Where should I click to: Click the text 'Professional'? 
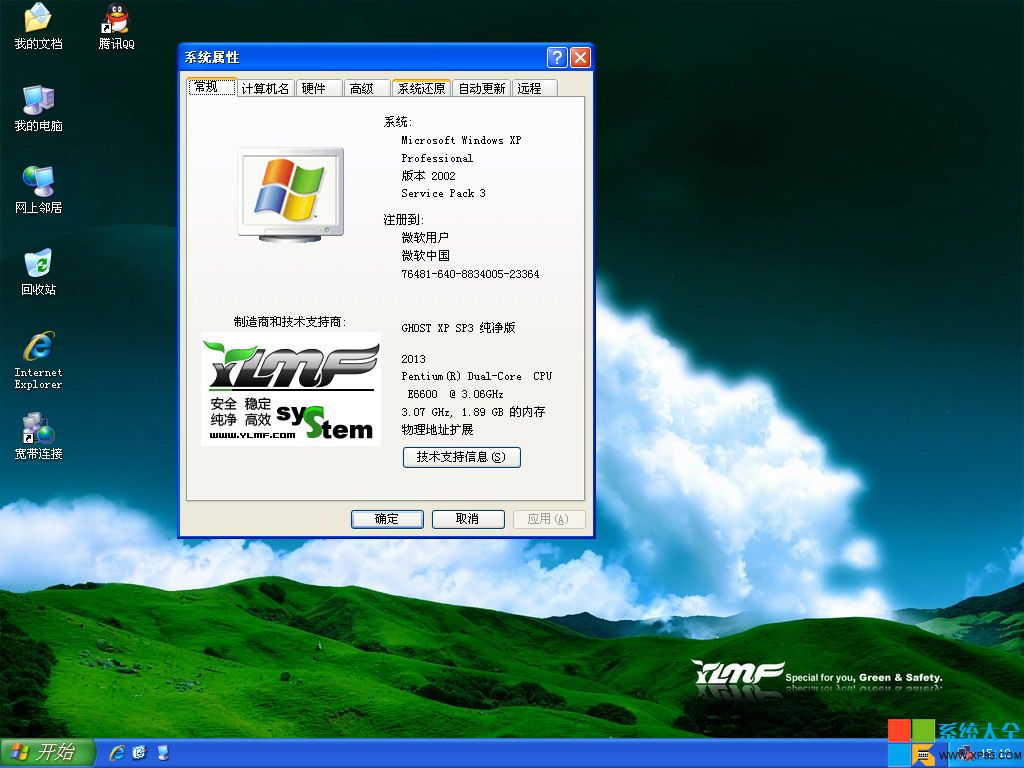pyautogui.click(x=437, y=158)
